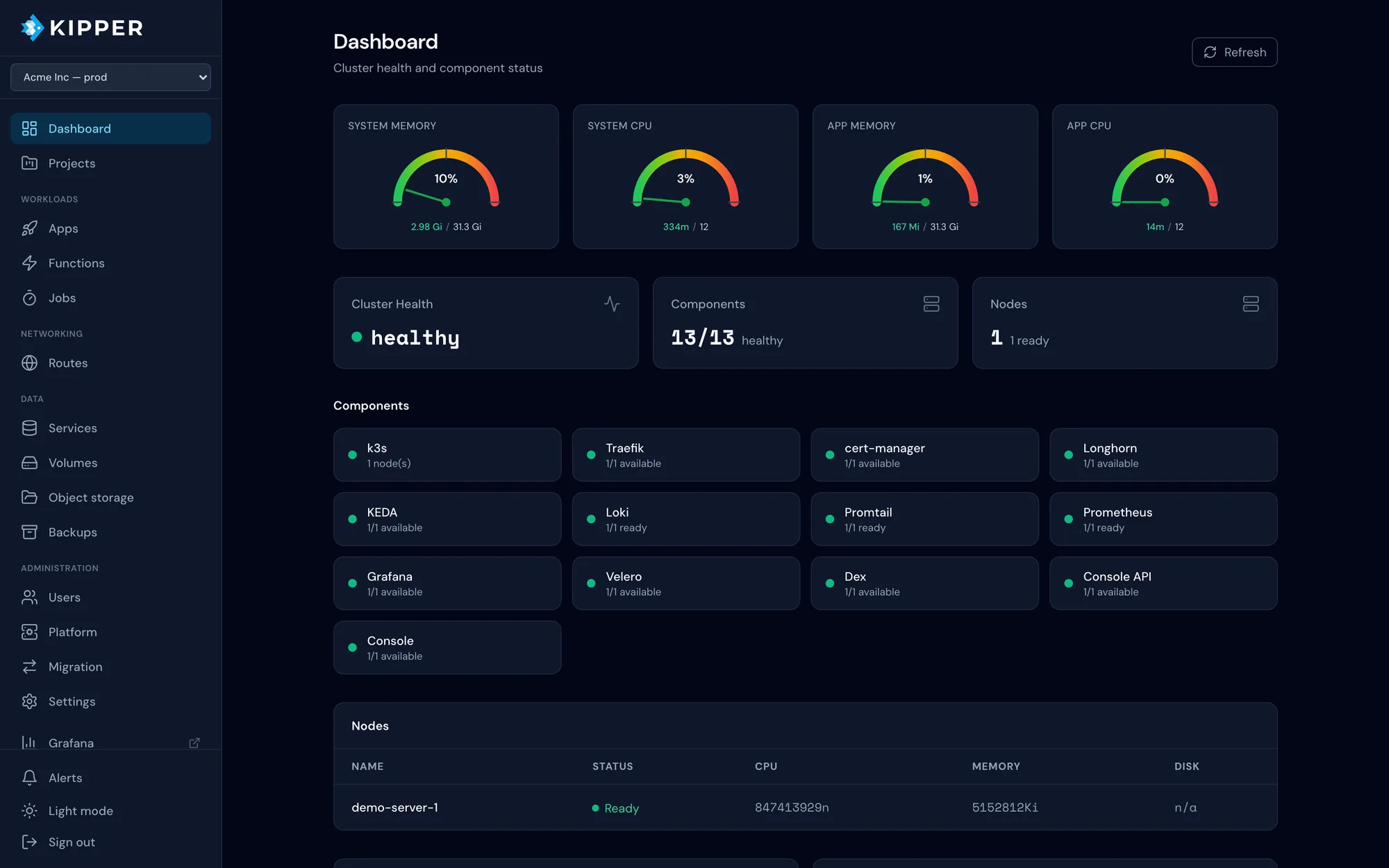Open the Longhorn component card
The height and width of the screenshot is (868, 1389).
point(1163,455)
